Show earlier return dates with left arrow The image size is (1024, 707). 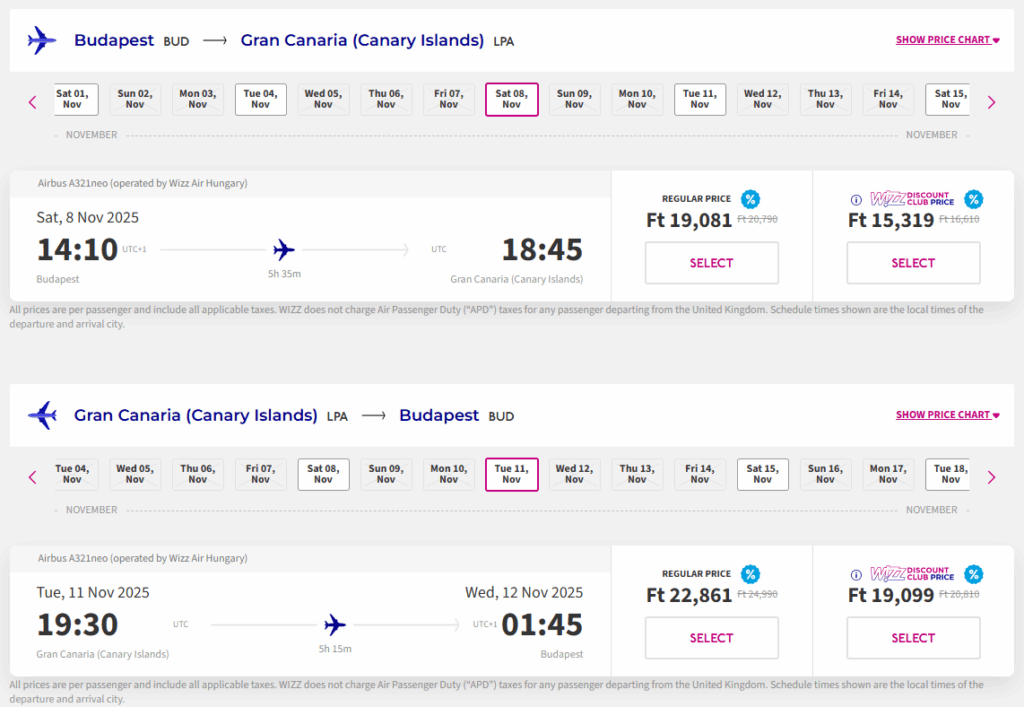click(x=32, y=477)
